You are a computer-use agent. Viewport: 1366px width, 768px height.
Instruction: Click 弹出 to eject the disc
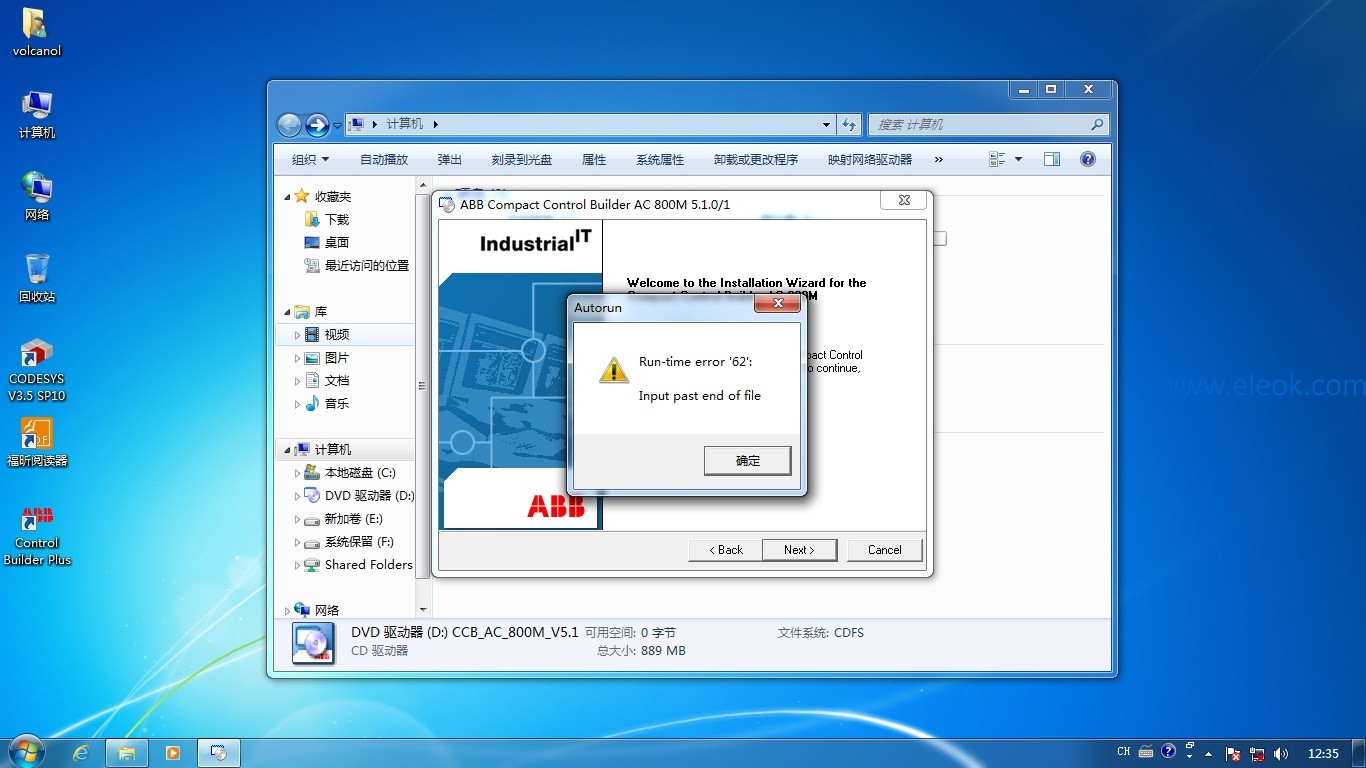(450, 160)
